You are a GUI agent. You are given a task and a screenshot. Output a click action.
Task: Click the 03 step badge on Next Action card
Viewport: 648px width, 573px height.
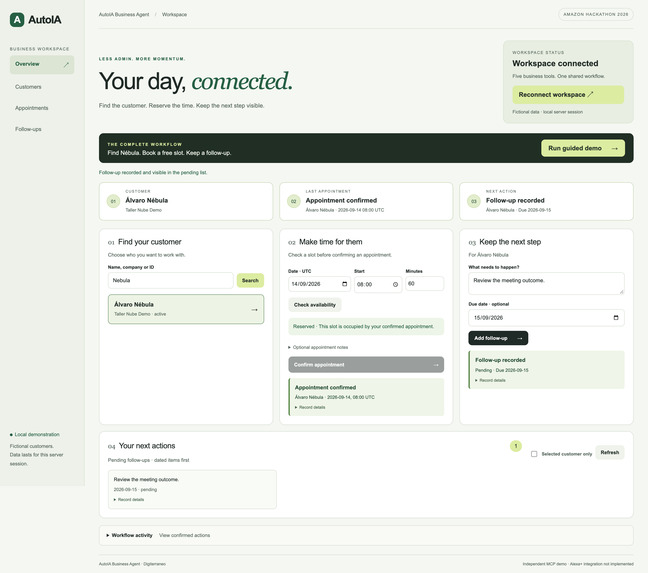474,201
